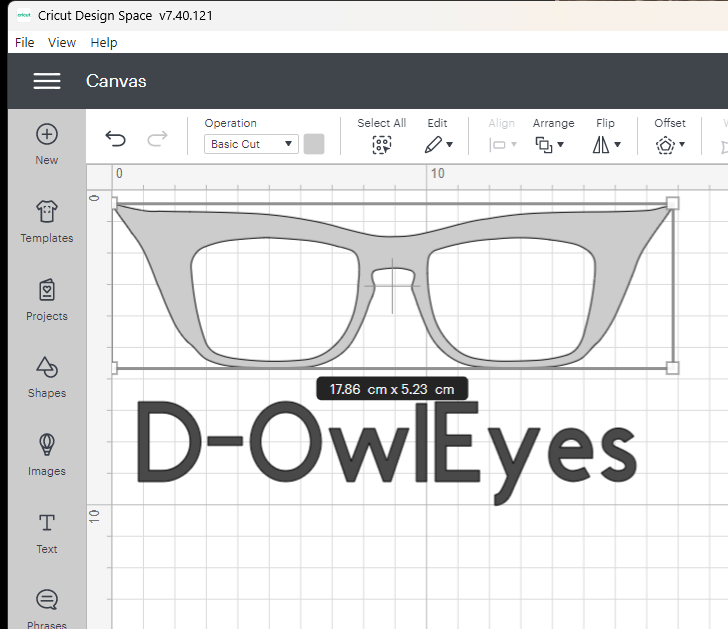
Task: Click the gray operation color swatch
Action: point(314,144)
